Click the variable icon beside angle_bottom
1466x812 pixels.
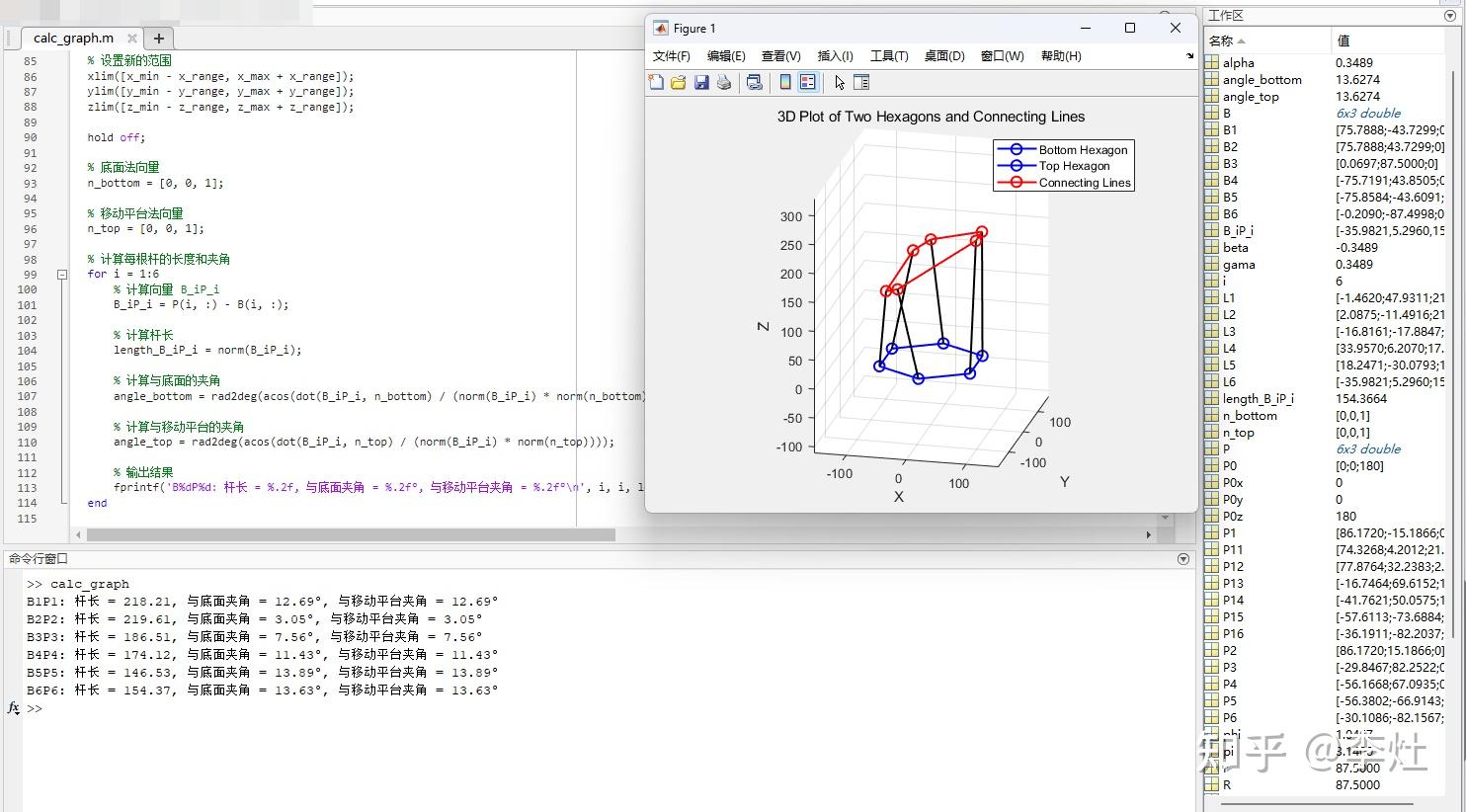[x=1212, y=80]
